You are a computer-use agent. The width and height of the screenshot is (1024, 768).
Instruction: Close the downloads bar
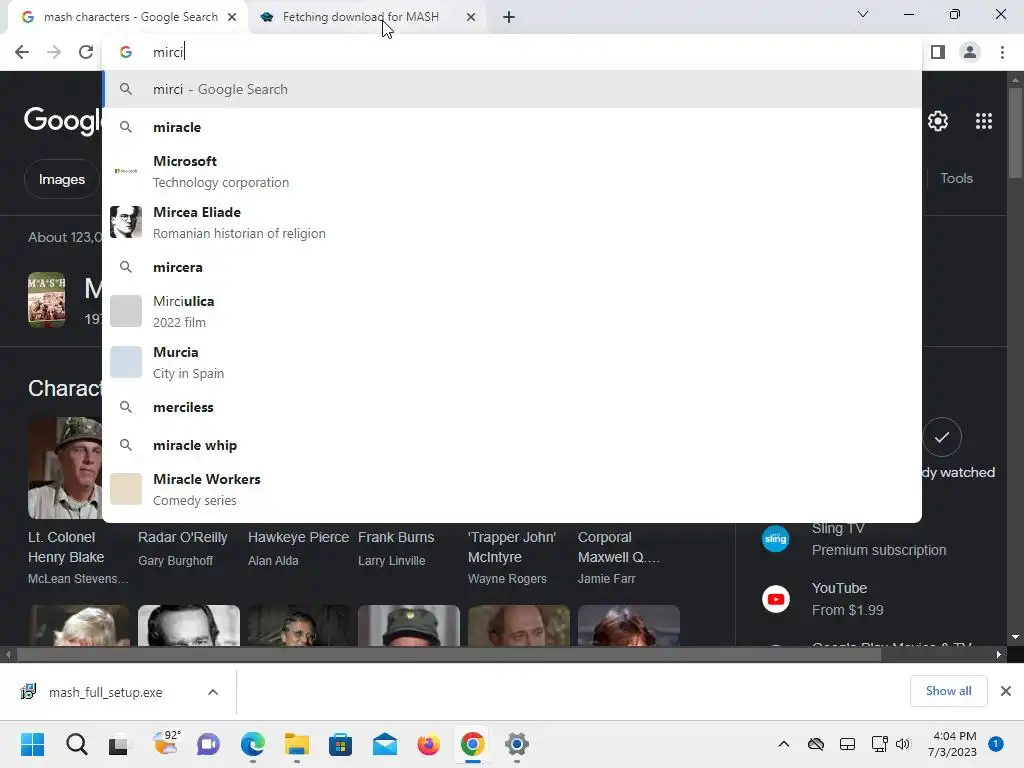1006,691
